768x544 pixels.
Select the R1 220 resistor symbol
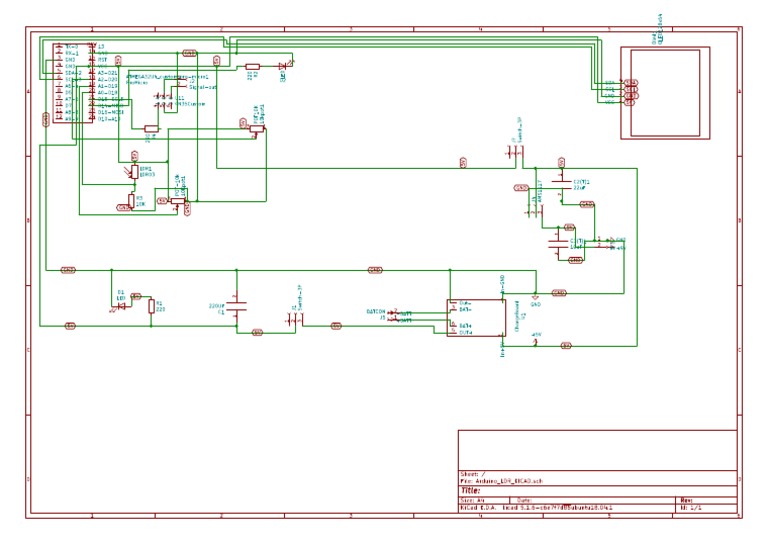[x=151, y=306]
